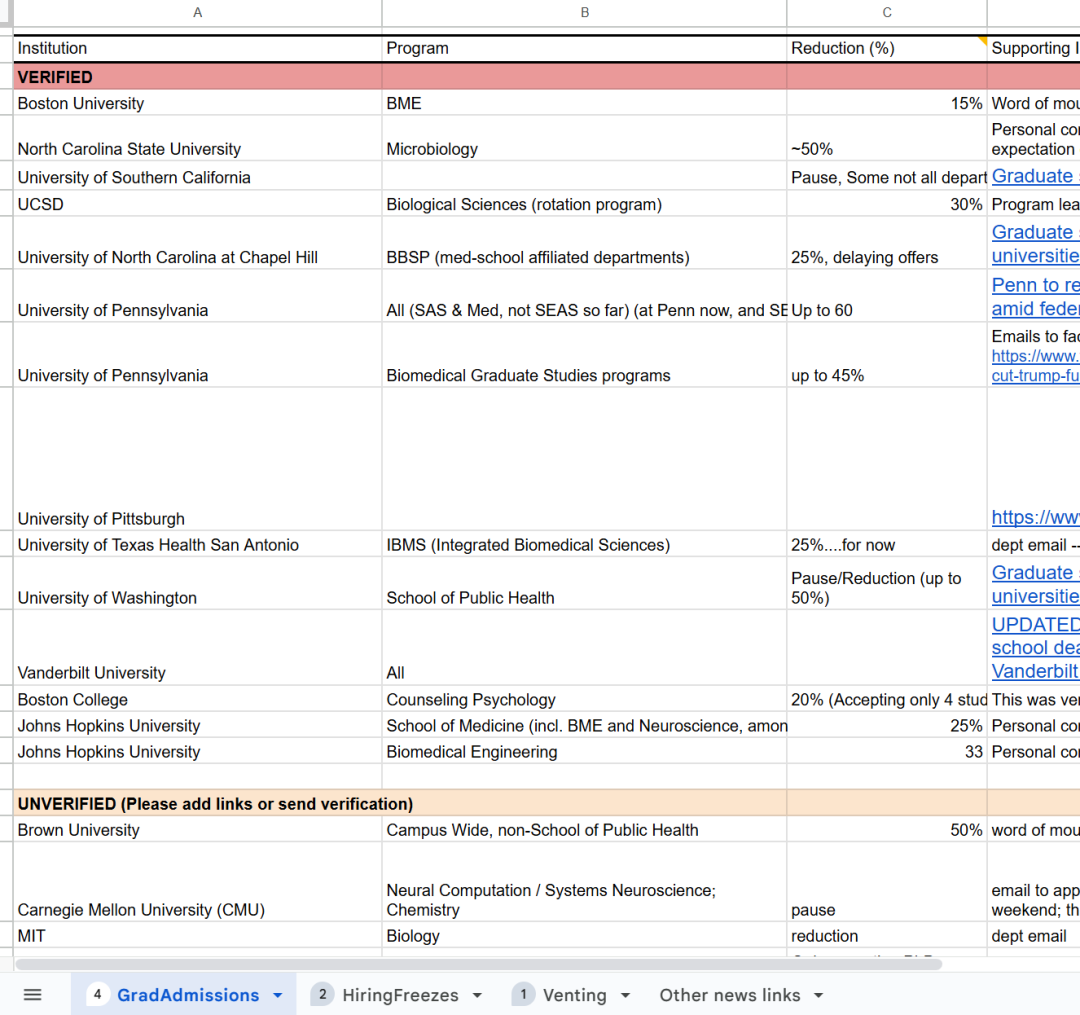The image size is (1080, 1015).
Task: Select the 25%, delaying offers cell
Action: 886,243
